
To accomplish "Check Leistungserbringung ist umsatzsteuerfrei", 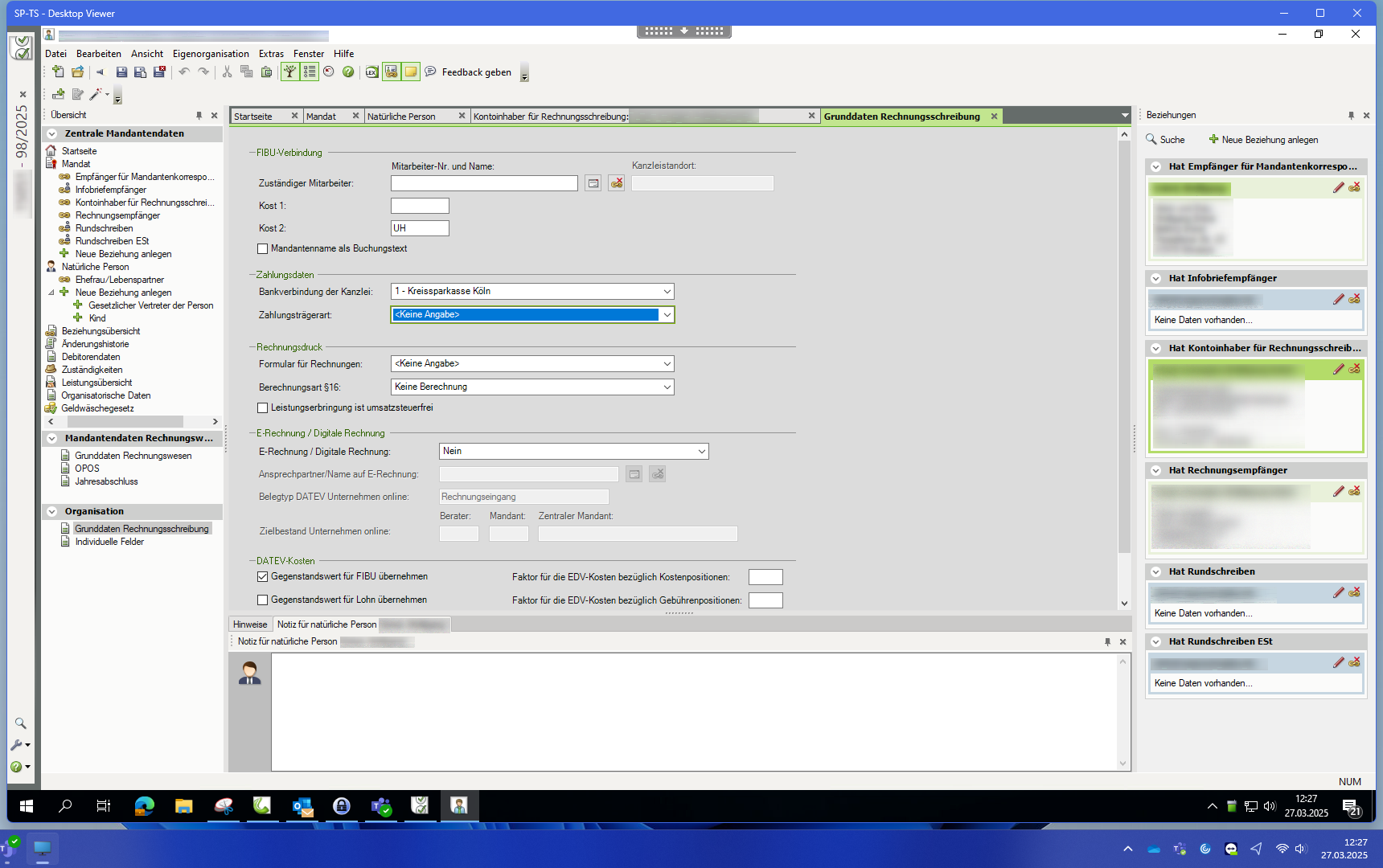I will click(263, 408).
